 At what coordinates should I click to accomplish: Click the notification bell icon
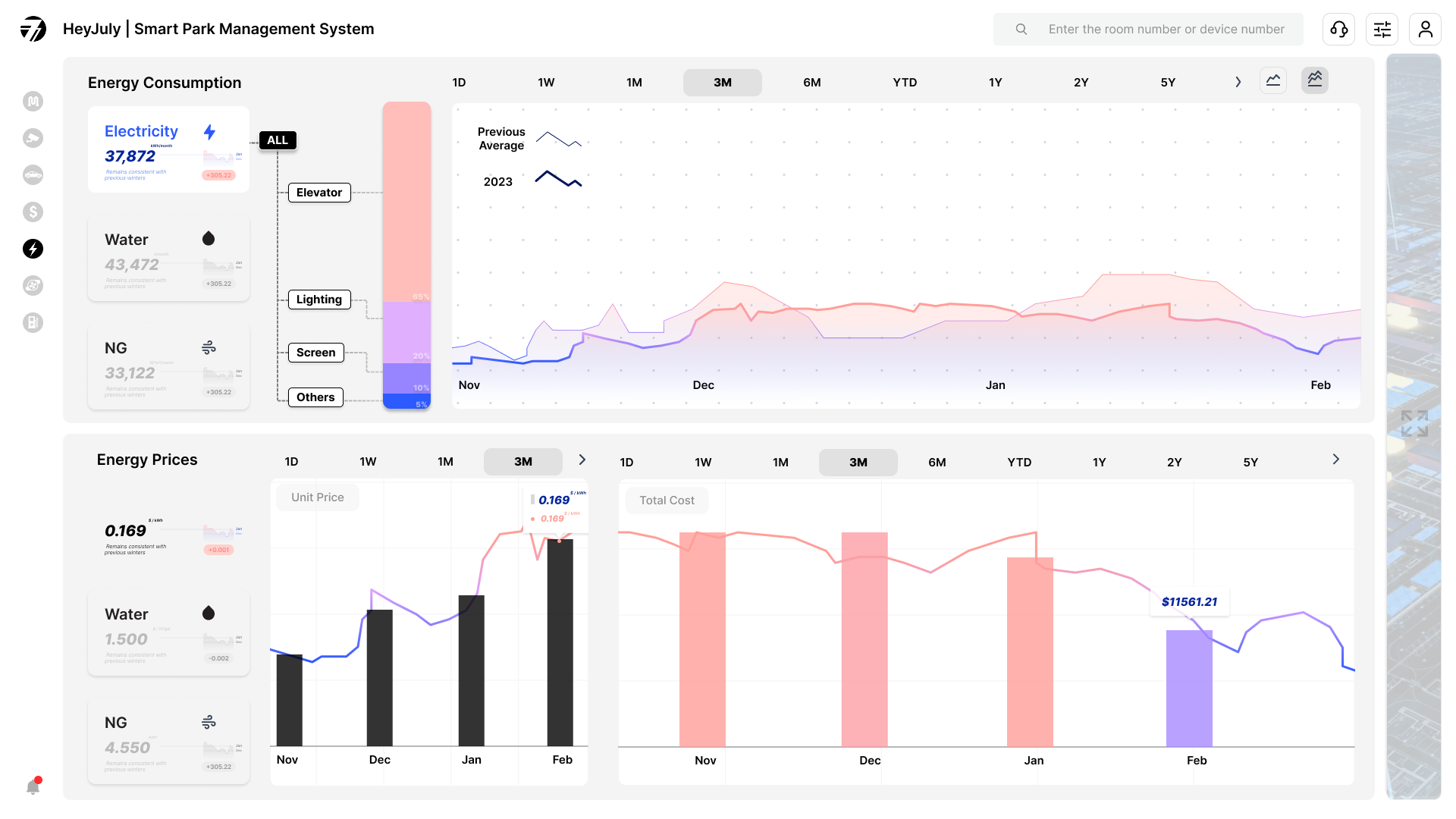[33, 786]
